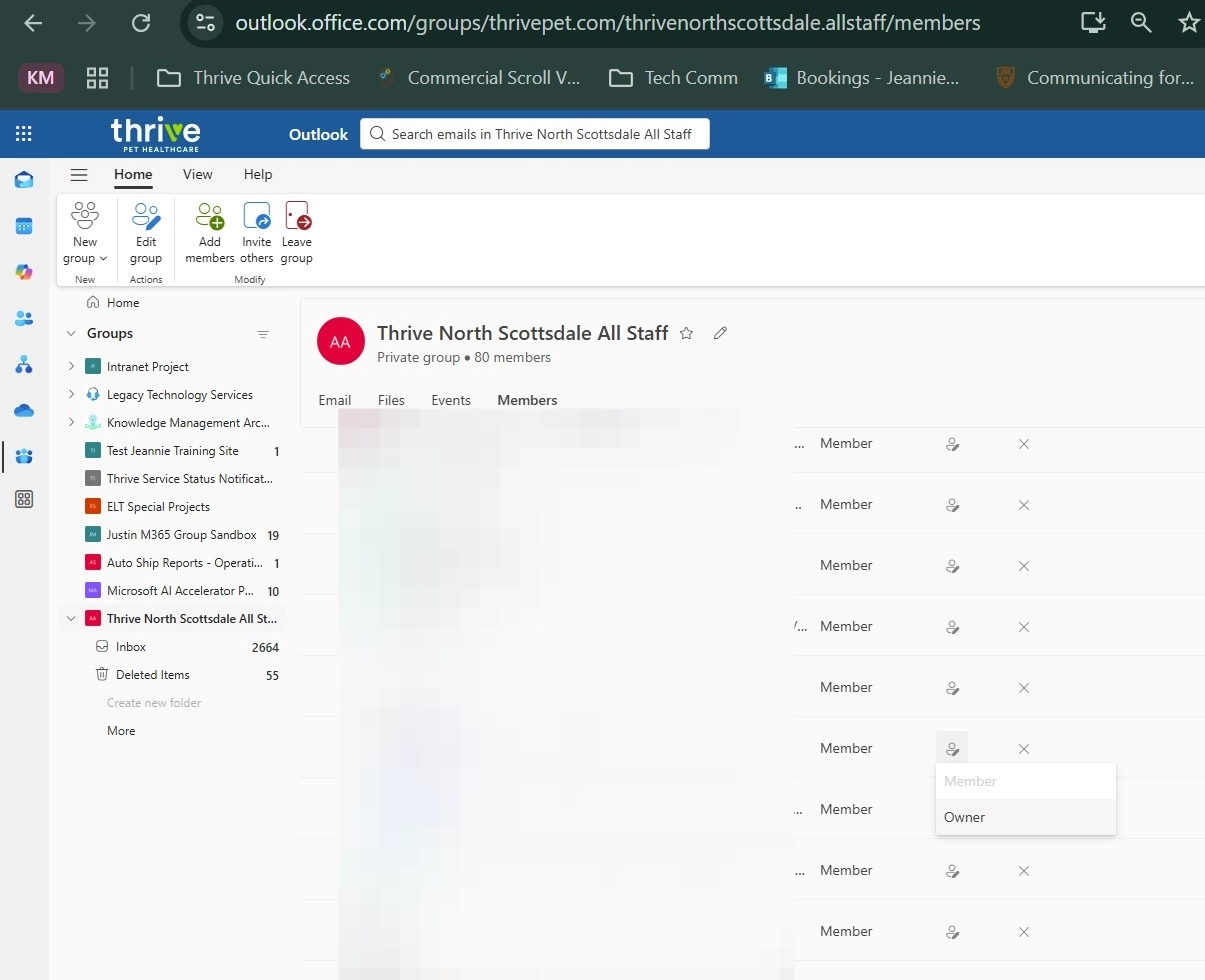Click the Create new folder link
The image size is (1205, 980).
pyautogui.click(x=154, y=703)
